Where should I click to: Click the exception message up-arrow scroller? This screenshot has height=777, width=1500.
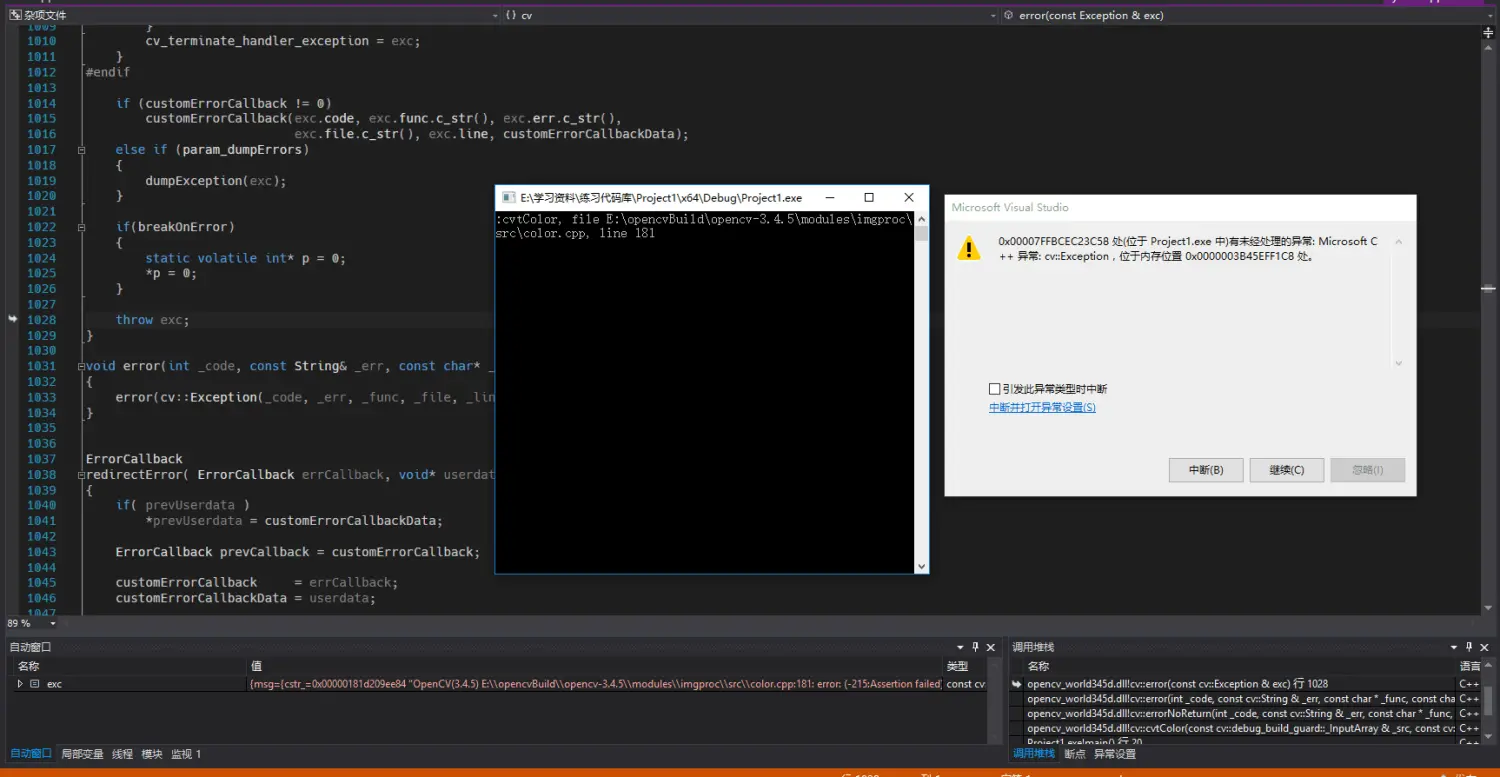(1398, 242)
